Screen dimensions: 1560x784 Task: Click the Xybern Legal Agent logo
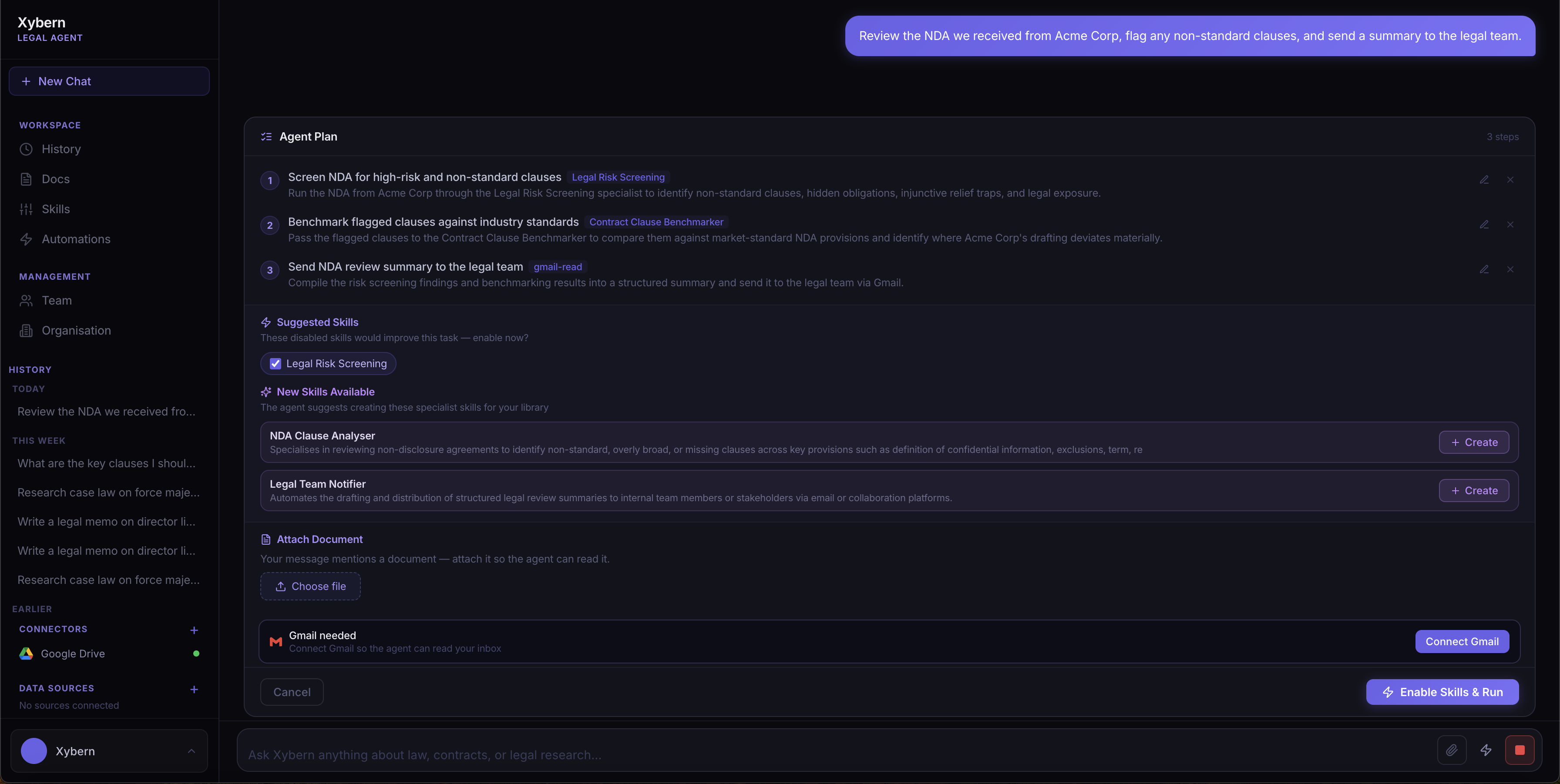point(50,28)
